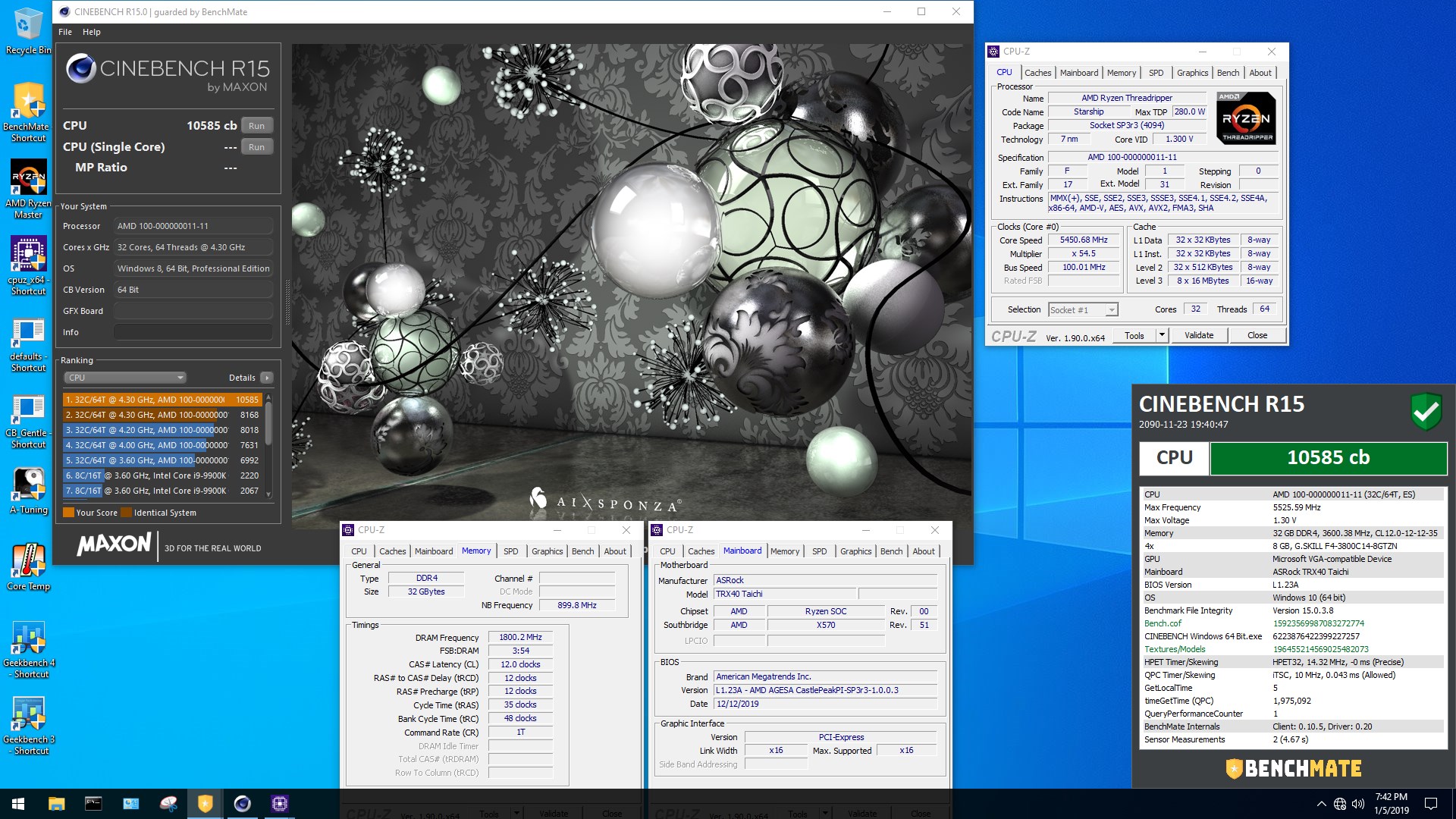The width and height of the screenshot is (1456, 819).
Task: Select SPD tab in the CPU-Z Memory window
Action: [x=510, y=551]
